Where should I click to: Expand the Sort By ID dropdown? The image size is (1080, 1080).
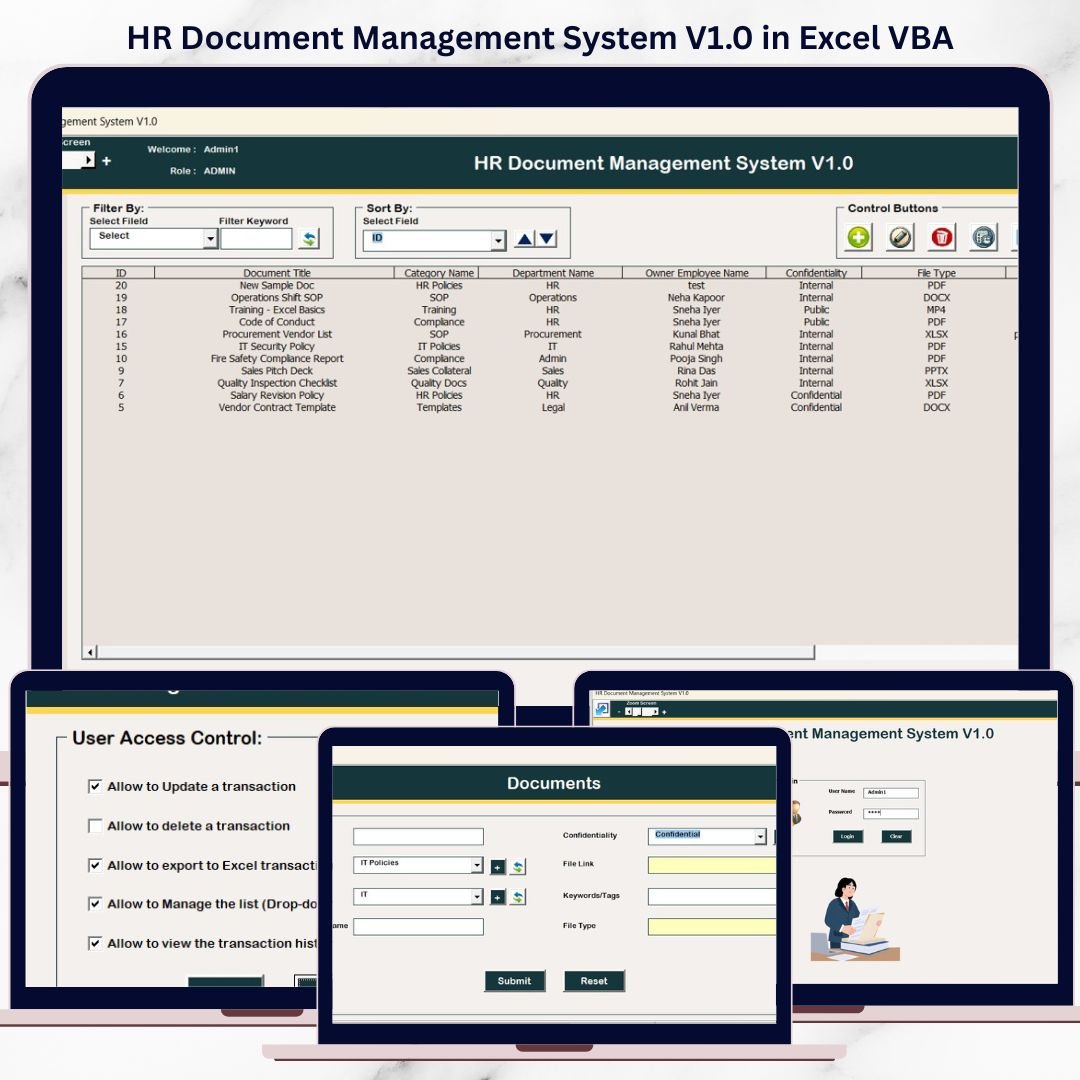tap(498, 241)
